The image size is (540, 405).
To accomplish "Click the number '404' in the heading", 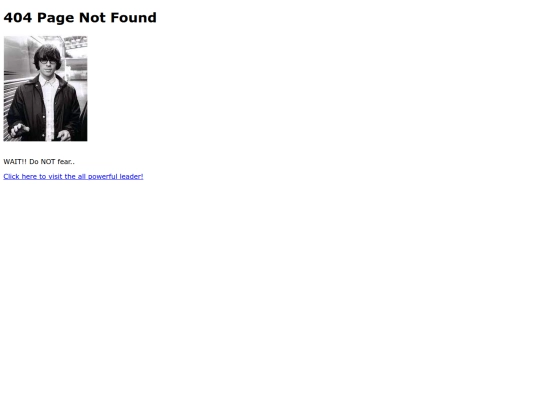I will click(x=18, y=18).
